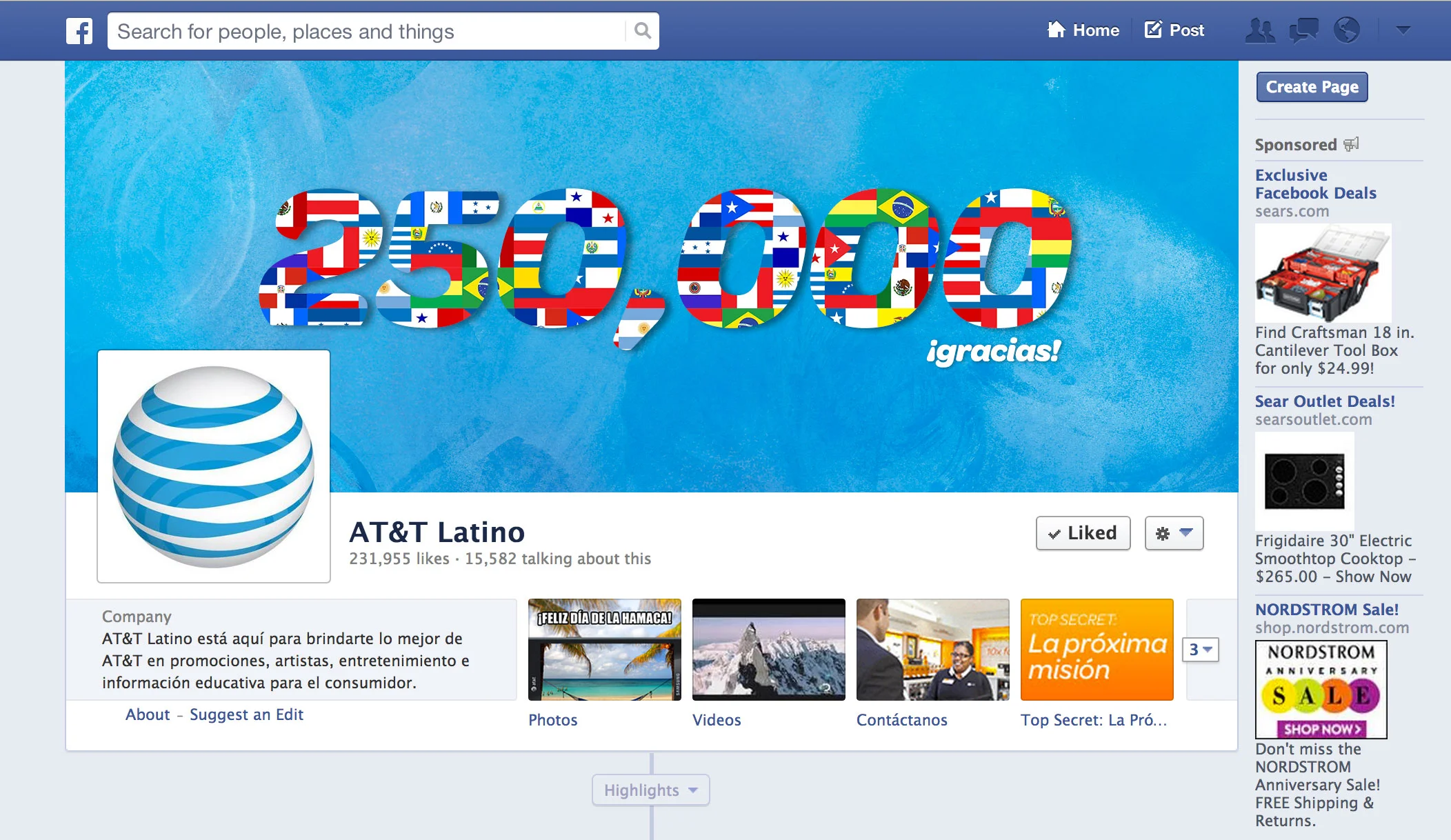Click the Sponsored megaphone icon
Viewport: 1451px width, 840px height.
pyautogui.click(x=1352, y=144)
